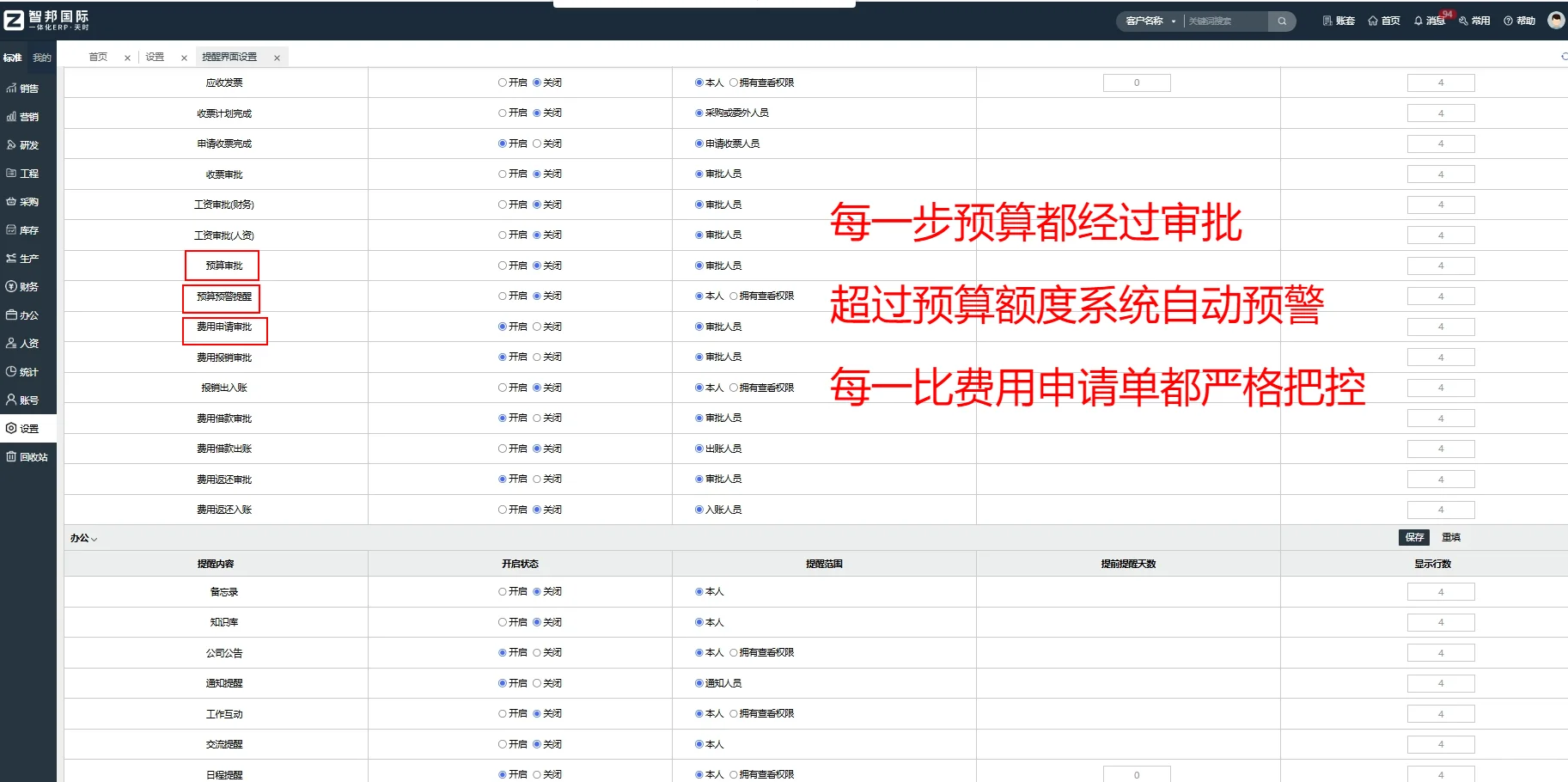Click the 知识库 row label

click(224, 622)
